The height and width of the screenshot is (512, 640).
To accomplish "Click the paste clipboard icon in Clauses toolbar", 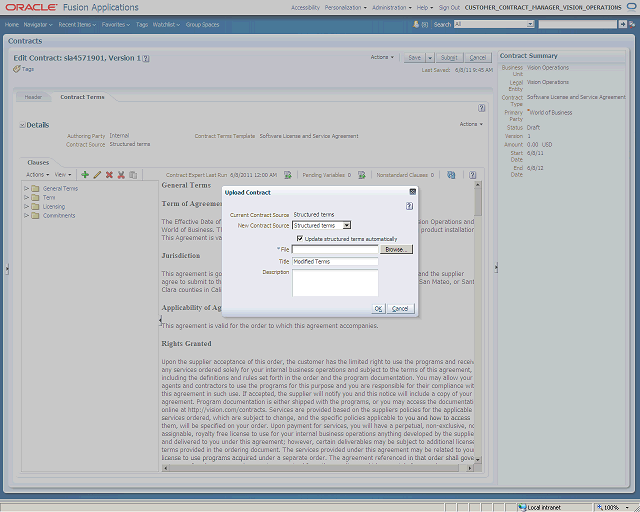I will (x=133, y=175).
